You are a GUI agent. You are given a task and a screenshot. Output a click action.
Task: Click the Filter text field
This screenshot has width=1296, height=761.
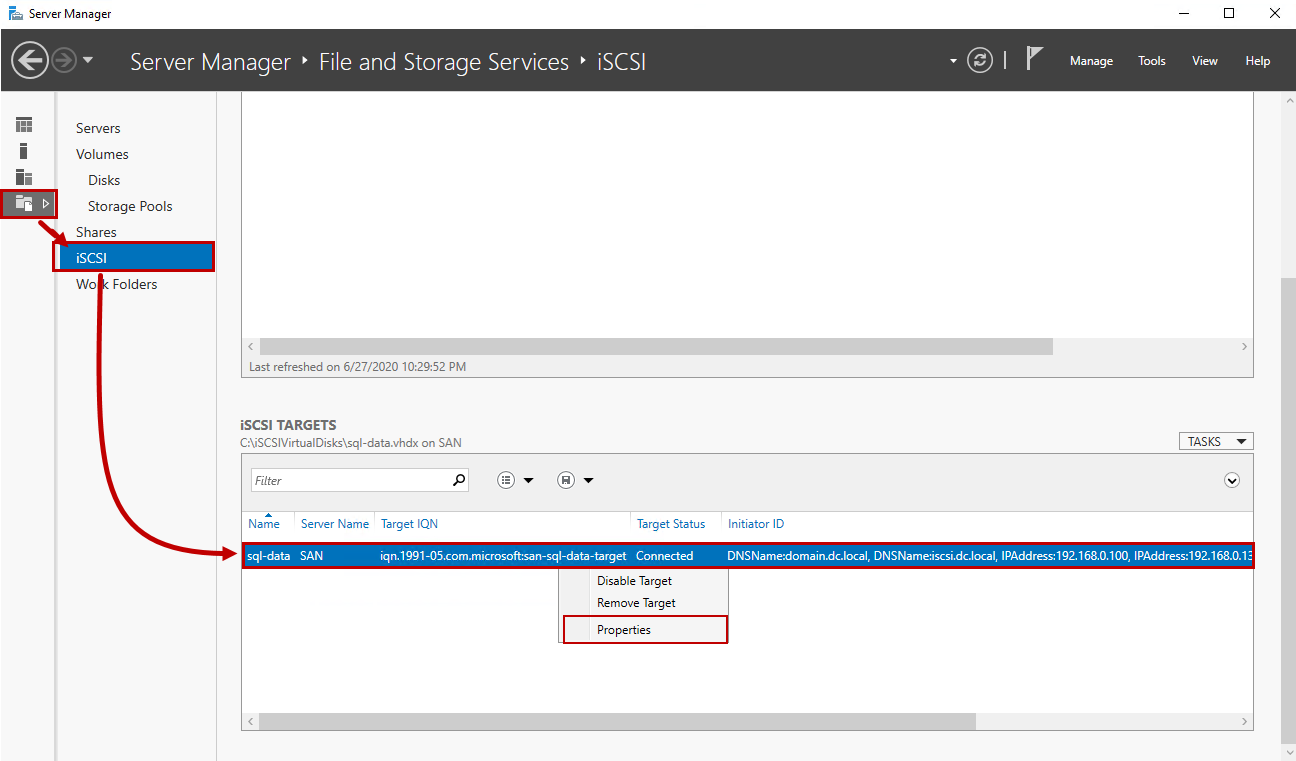(350, 481)
